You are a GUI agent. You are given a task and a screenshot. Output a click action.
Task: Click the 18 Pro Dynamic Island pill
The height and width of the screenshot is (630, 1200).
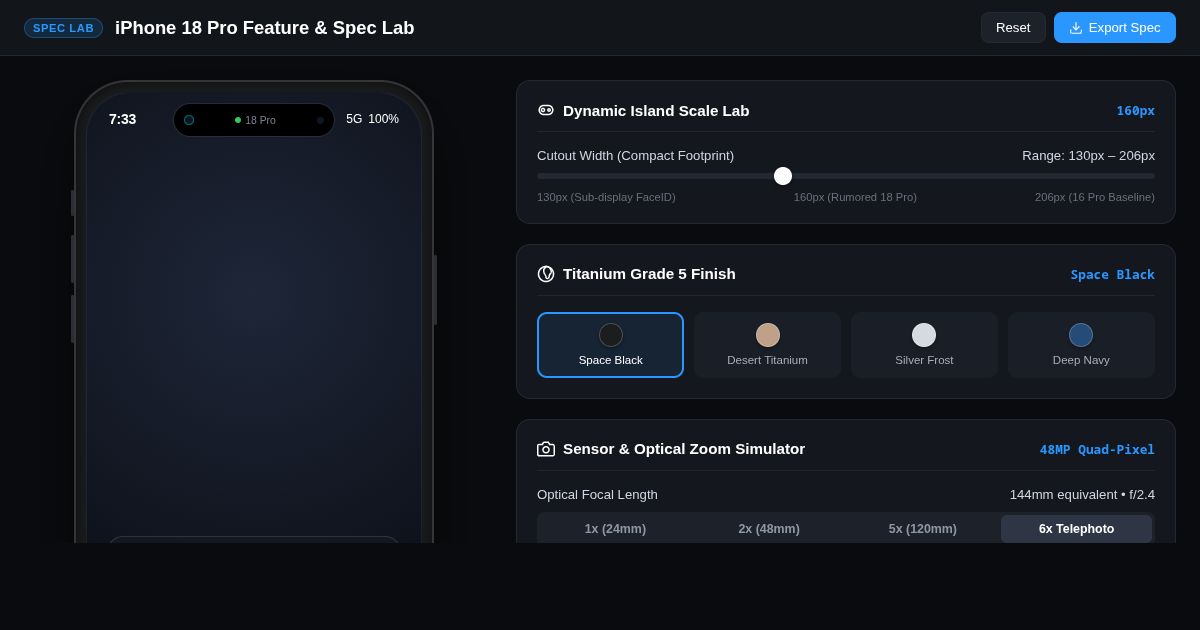(x=254, y=120)
